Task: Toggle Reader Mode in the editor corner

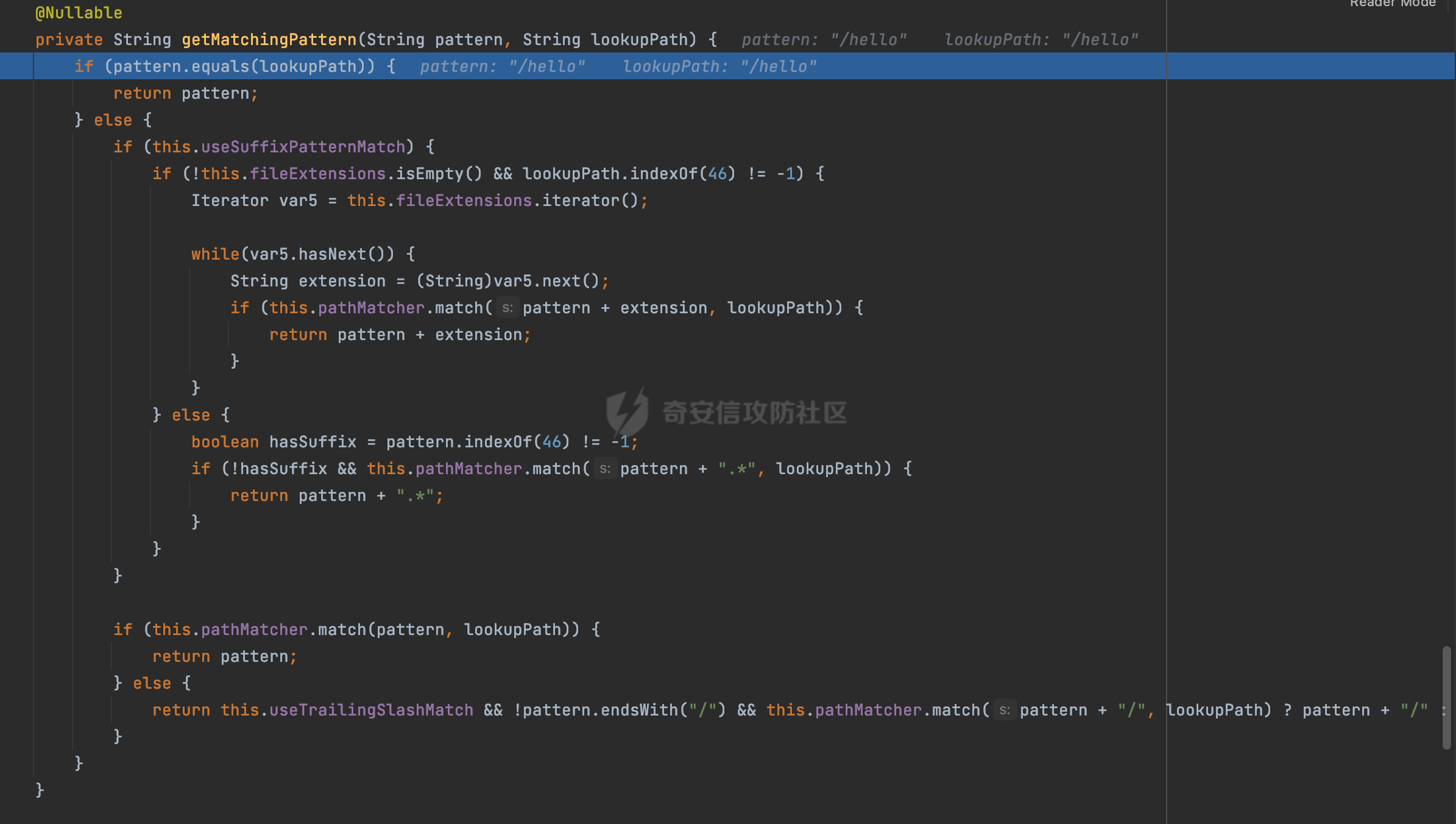Action: (x=1392, y=4)
